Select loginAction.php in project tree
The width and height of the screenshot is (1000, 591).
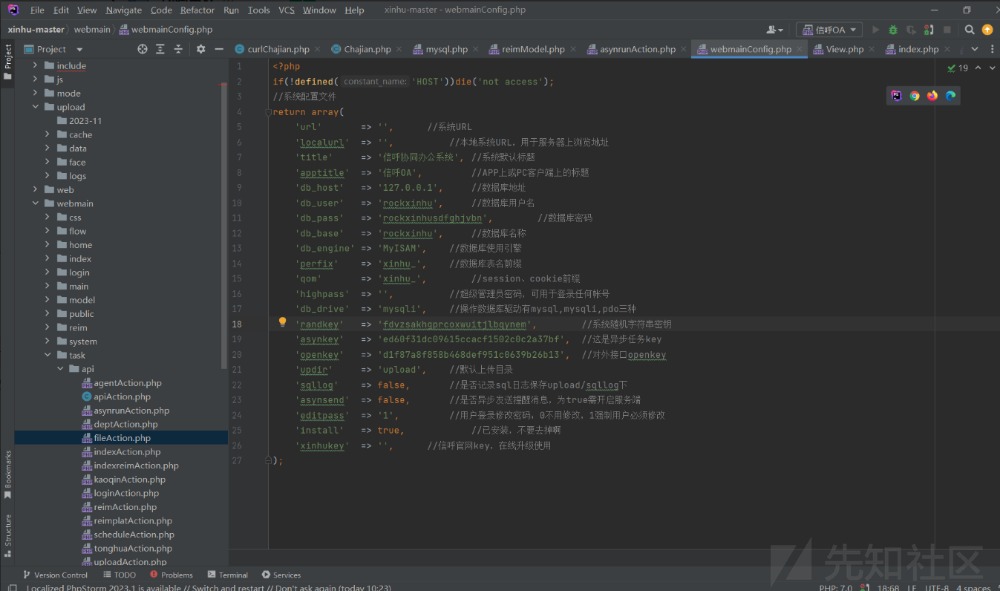tap(125, 493)
